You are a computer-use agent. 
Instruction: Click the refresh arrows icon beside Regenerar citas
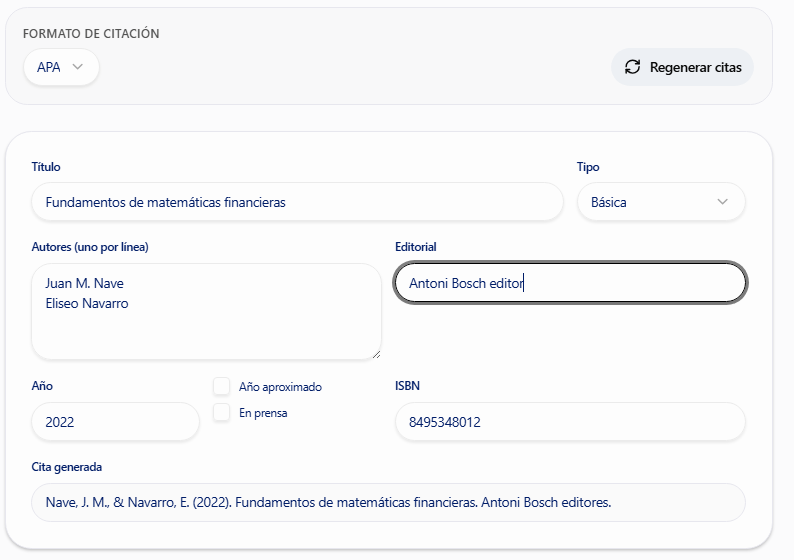coord(632,67)
